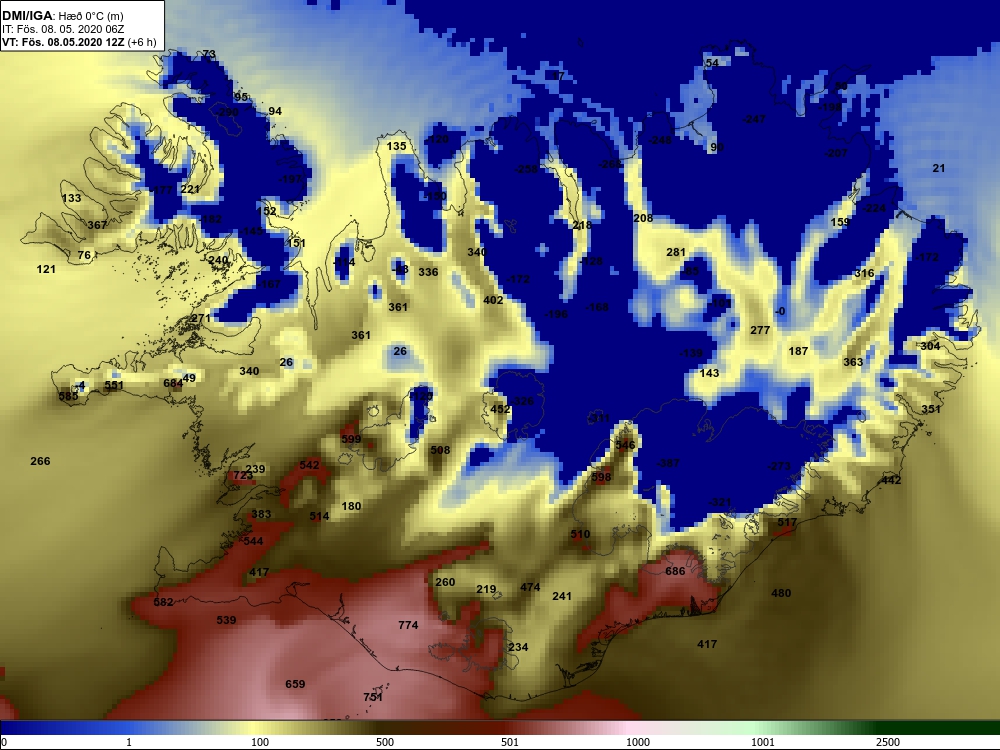
Task: Click the value 281
Action: pos(675,252)
